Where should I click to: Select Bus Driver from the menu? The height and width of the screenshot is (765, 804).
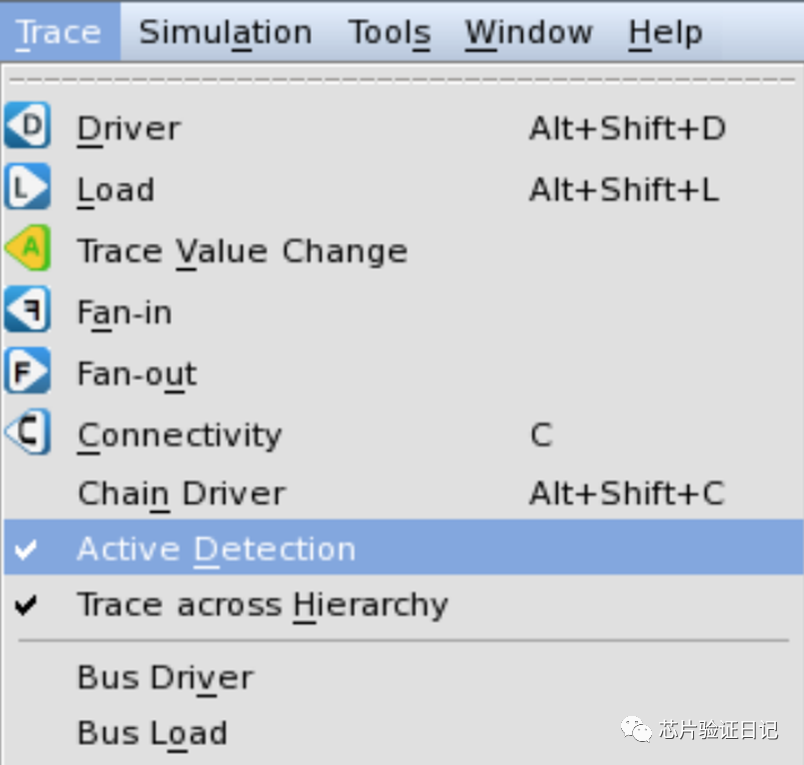165,677
